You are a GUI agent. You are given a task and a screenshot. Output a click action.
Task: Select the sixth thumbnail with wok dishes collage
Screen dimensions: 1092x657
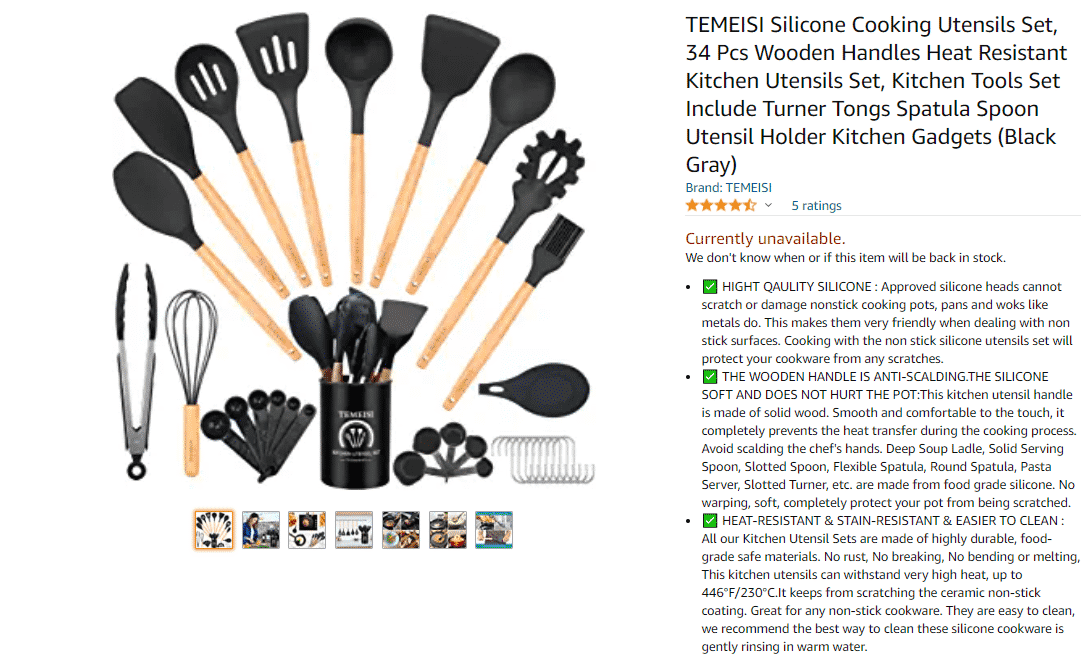pyautogui.click(x=447, y=530)
